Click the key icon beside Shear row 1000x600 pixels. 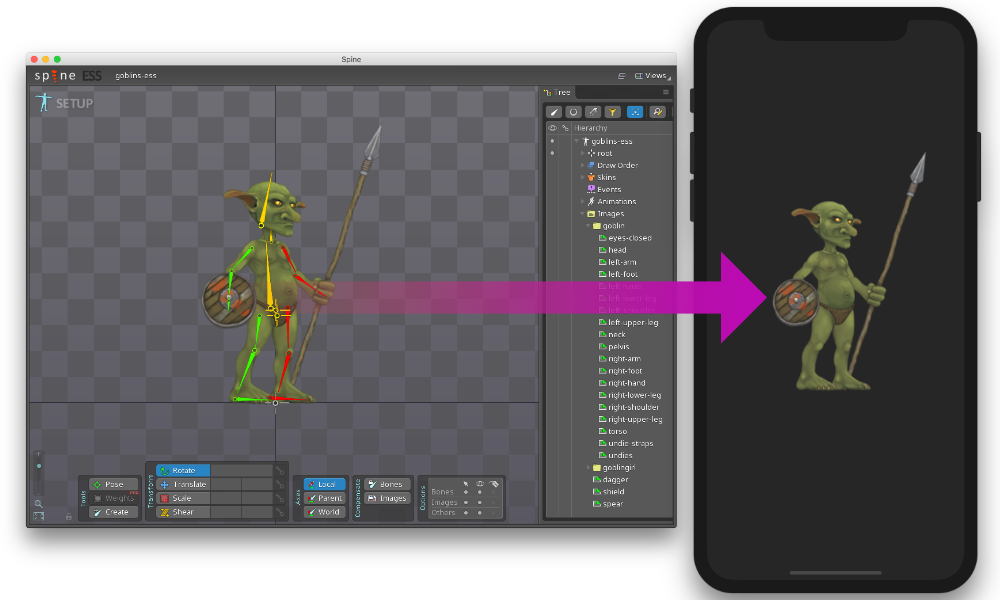coord(280,512)
